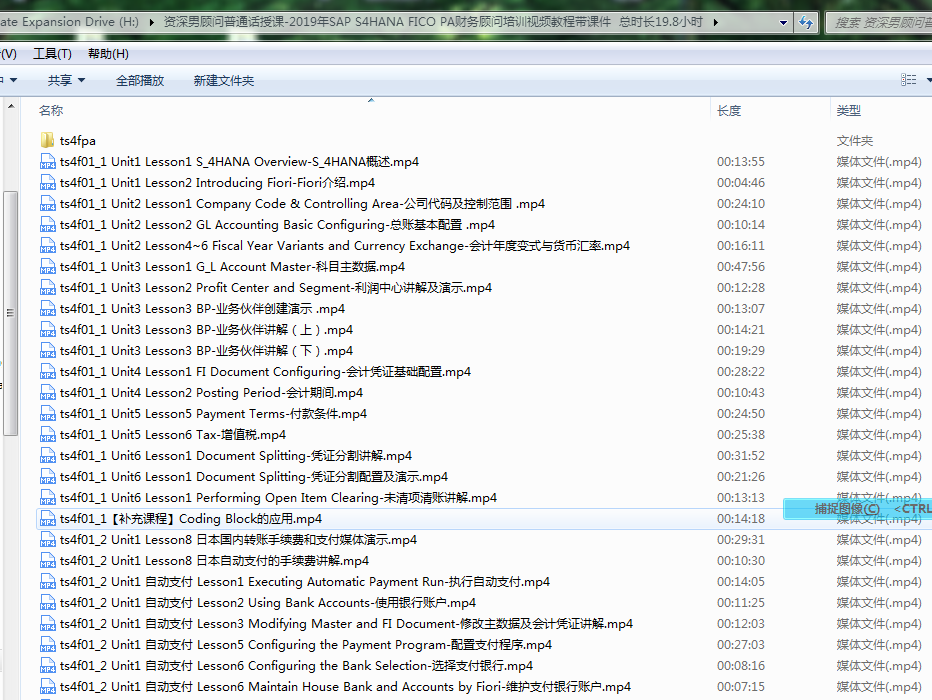Screen dimensions: 932x700
Task: Click the left navigation pane scrollbar
Action: point(10,310)
